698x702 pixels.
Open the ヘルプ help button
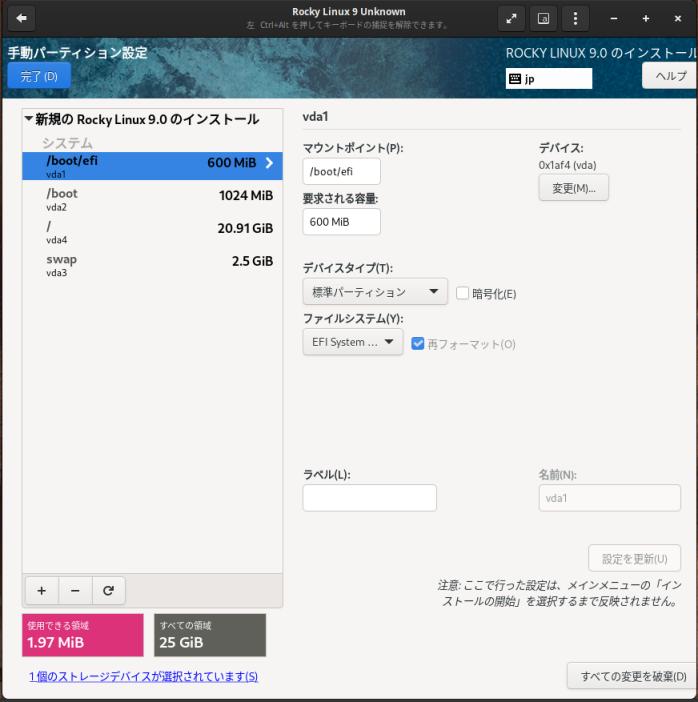pyautogui.click(x=670, y=76)
